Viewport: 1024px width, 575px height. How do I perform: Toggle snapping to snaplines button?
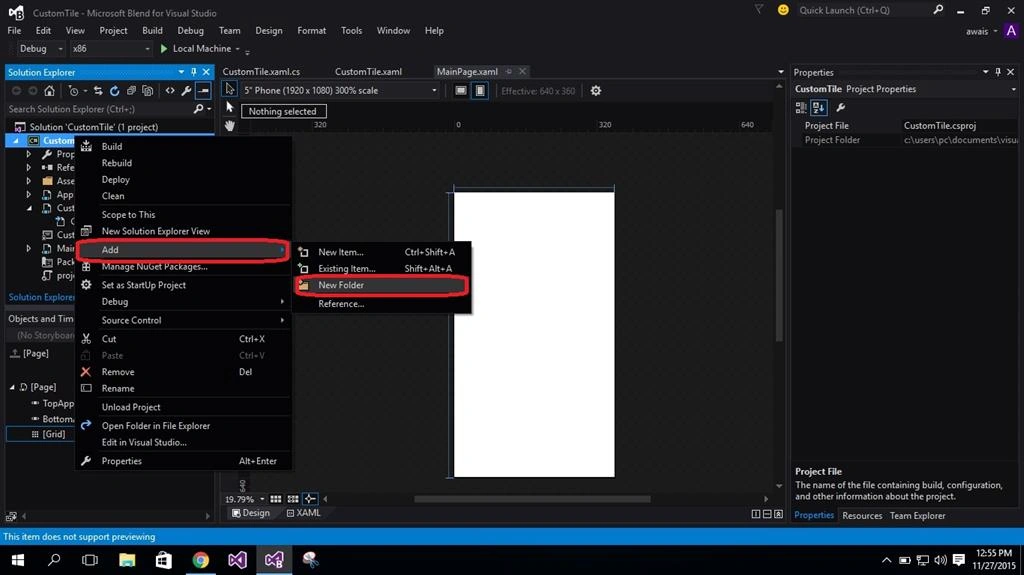click(310, 499)
